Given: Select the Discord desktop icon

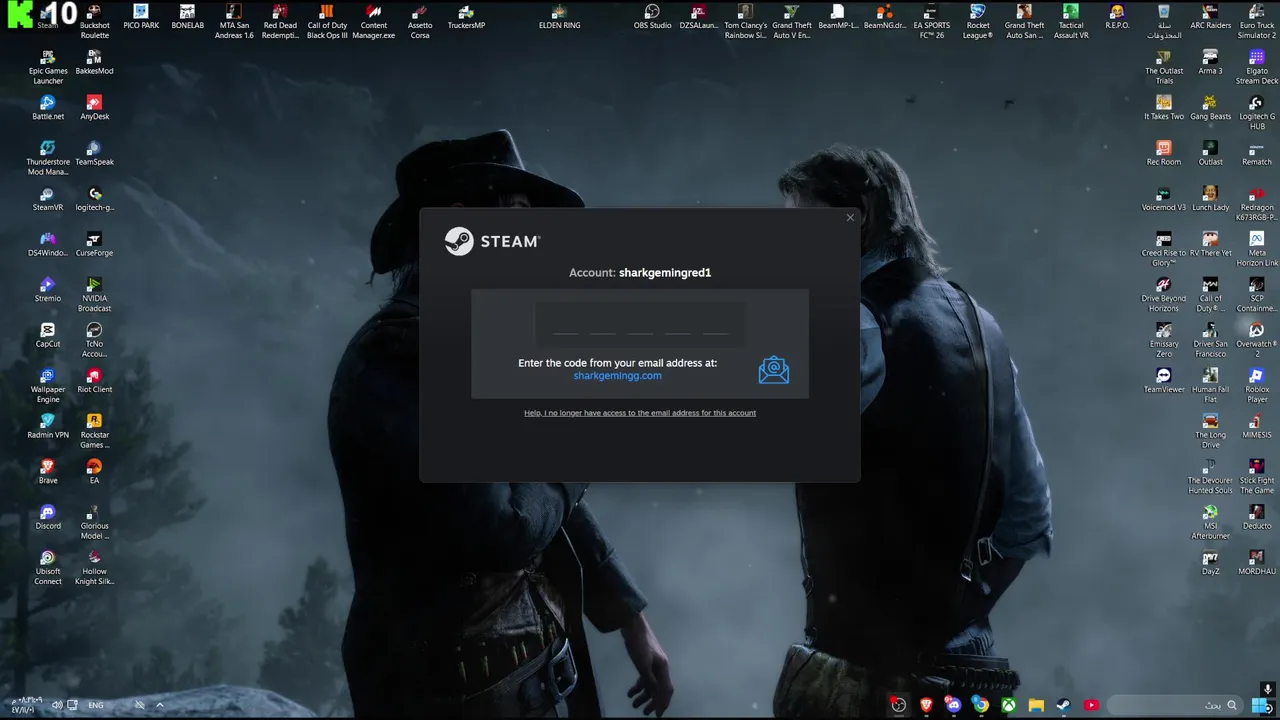Looking at the screenshot, I should point(48,517).
